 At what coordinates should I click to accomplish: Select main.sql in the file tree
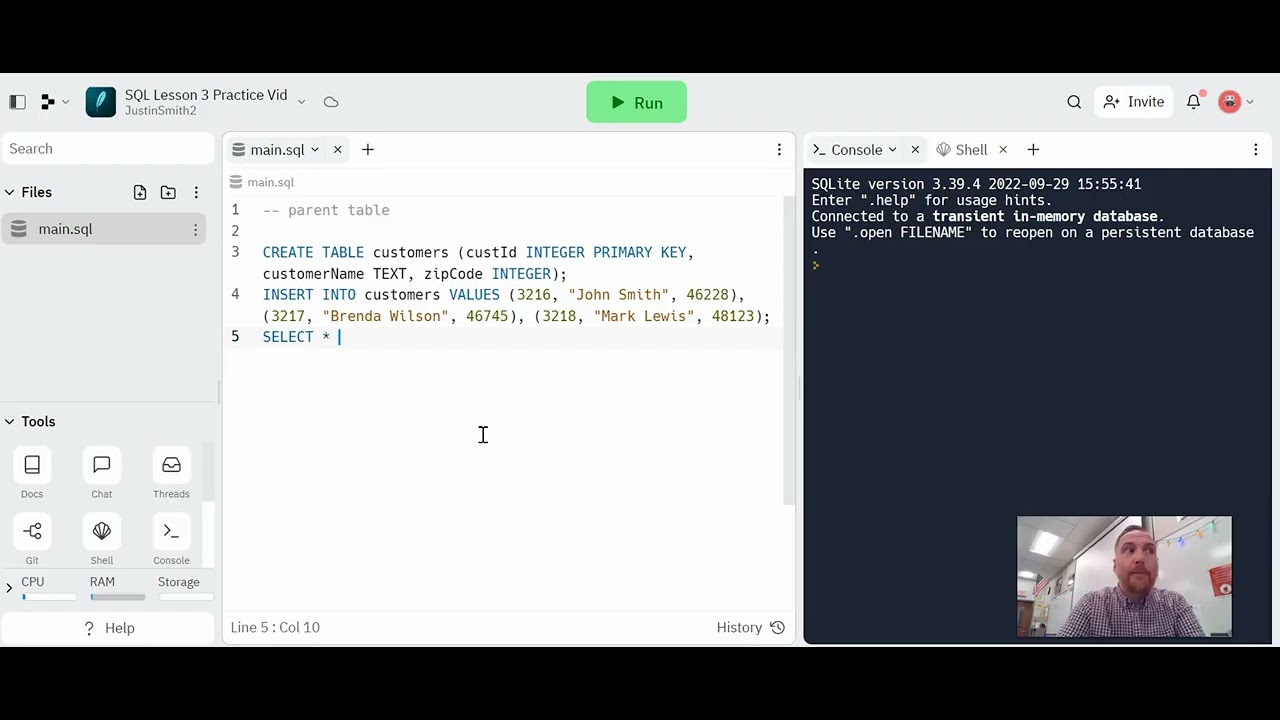point(104,229)
